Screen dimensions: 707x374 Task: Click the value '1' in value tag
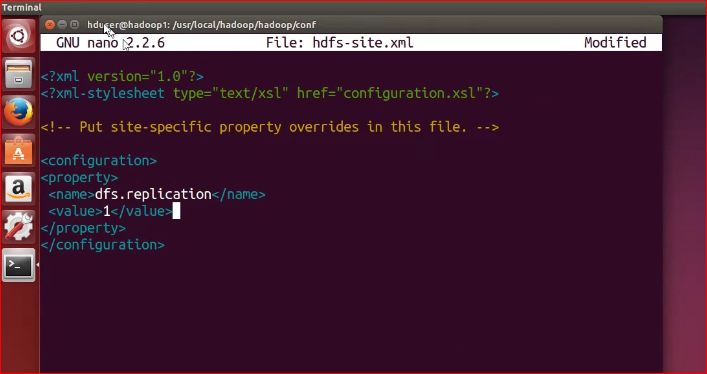107,211
